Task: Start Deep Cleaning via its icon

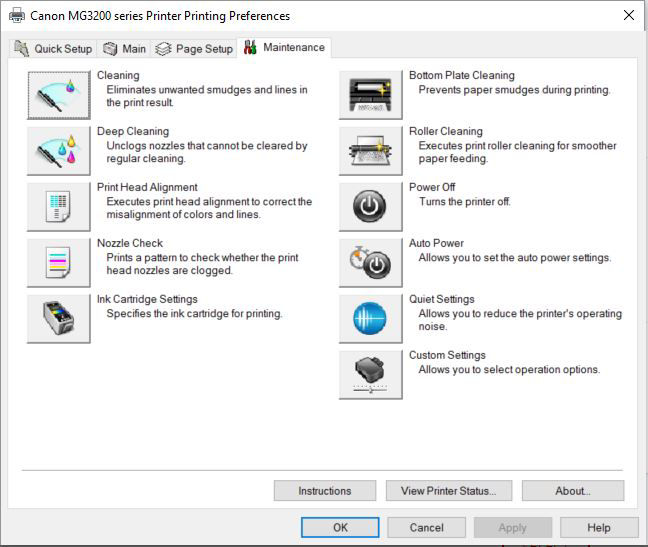Action: [58, 151]
